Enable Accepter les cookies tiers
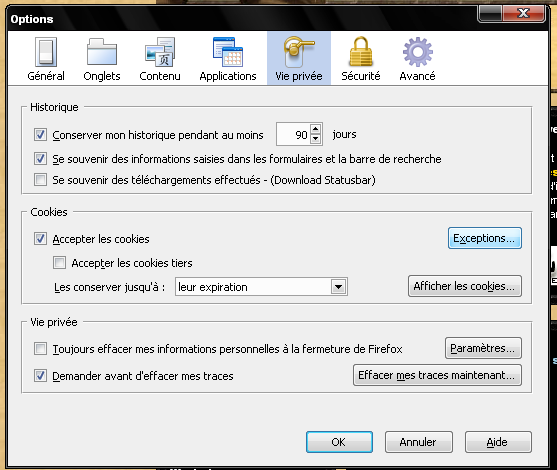The height and width of the screenshot is (470, 557). pos(59,263)
